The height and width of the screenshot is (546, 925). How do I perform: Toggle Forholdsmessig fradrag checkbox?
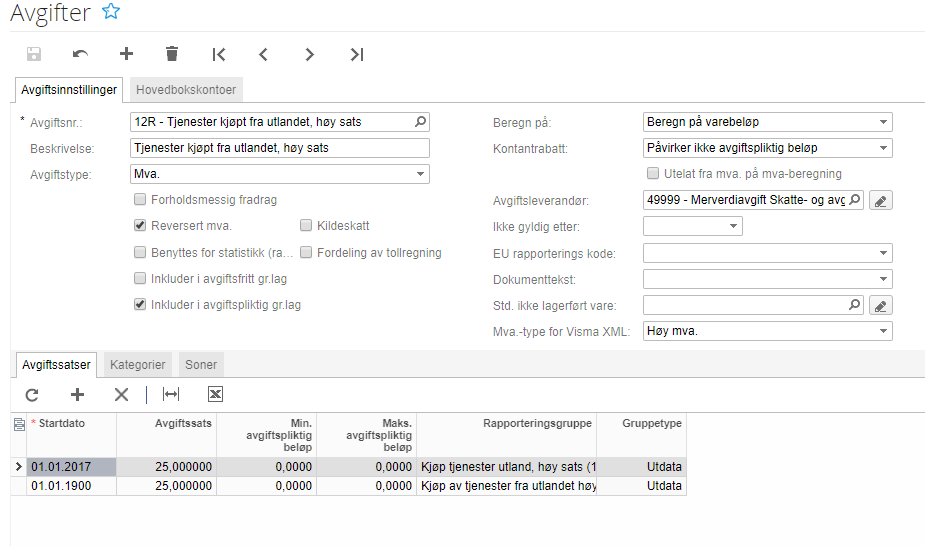pyautogui.click(x=140, y=199)
